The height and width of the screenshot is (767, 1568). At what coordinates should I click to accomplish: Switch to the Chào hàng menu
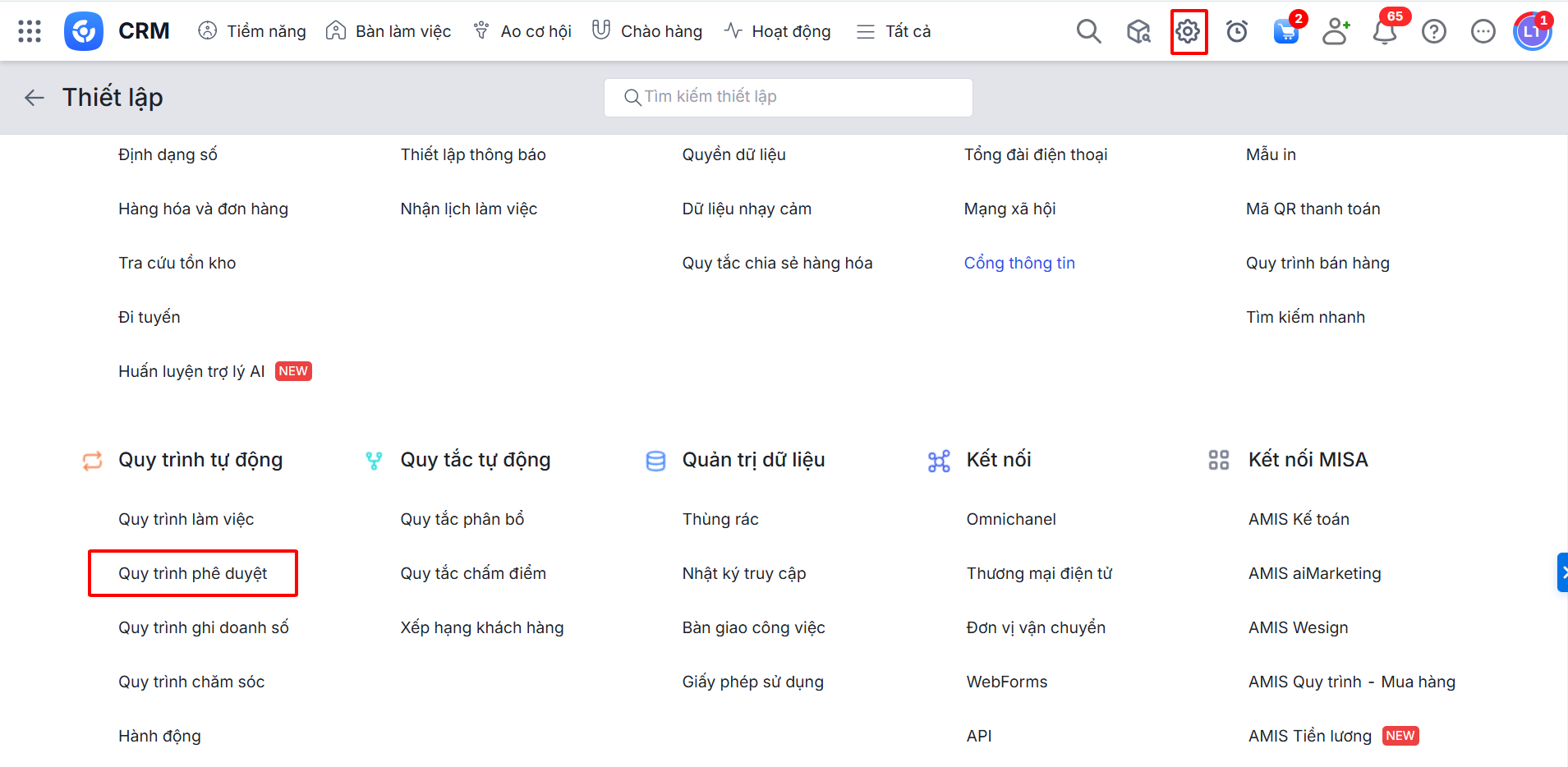[x=647, y=31]
